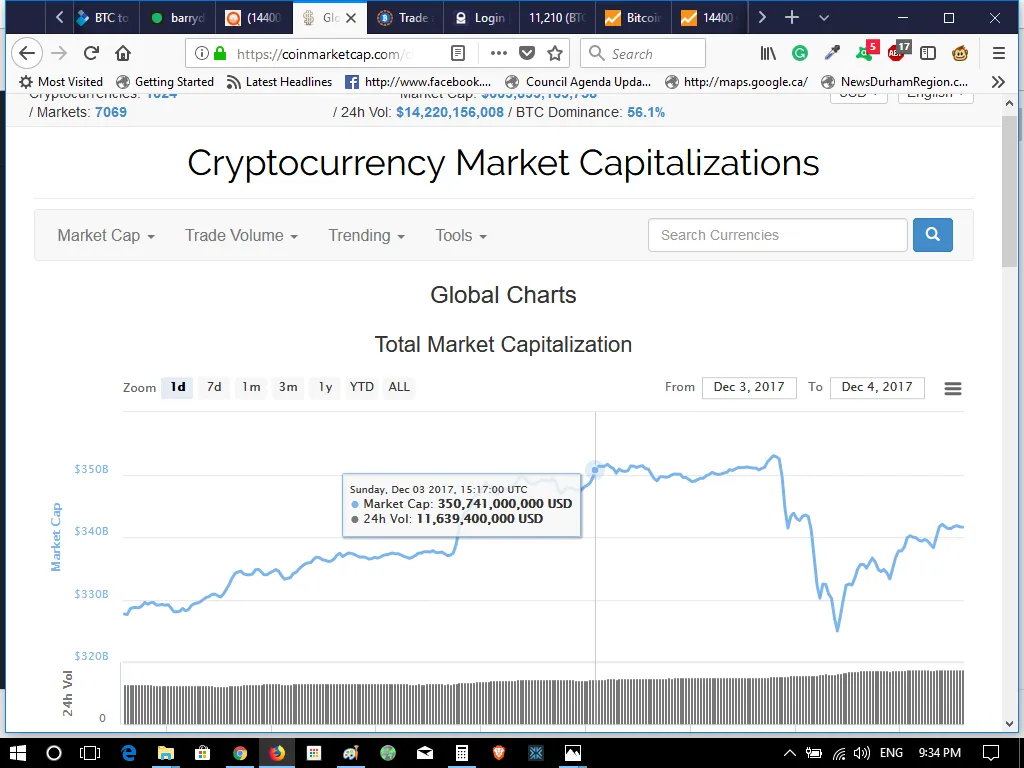Switch to the Login tab
The width and height of the screenshot is (1024, 768).
(481, 18)
